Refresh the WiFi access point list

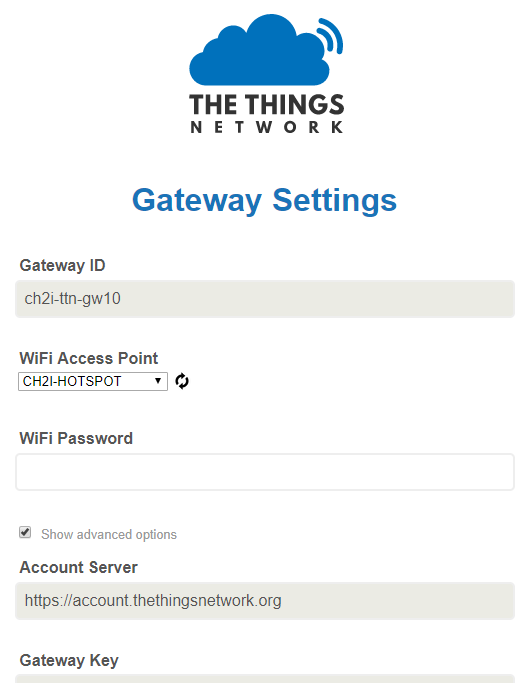(182, 381)
